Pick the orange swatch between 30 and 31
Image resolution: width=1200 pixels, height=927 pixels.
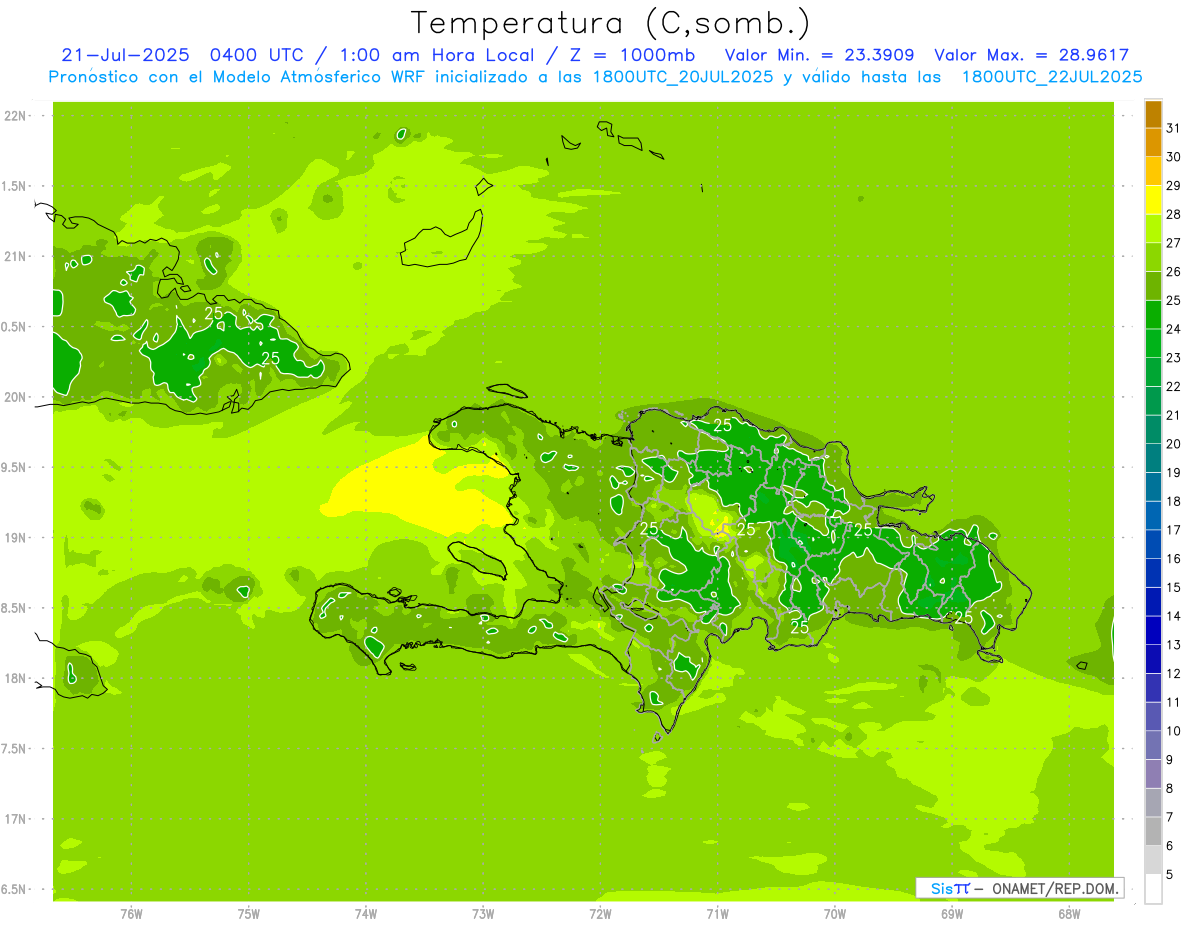(1153, 143)
